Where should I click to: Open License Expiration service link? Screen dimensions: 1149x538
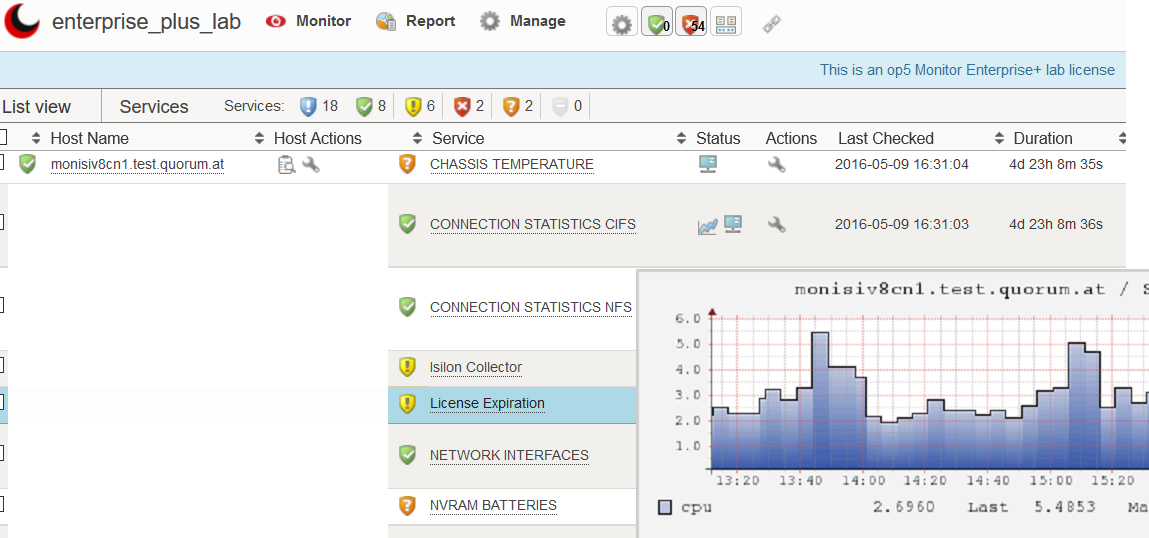pos(487,403)
